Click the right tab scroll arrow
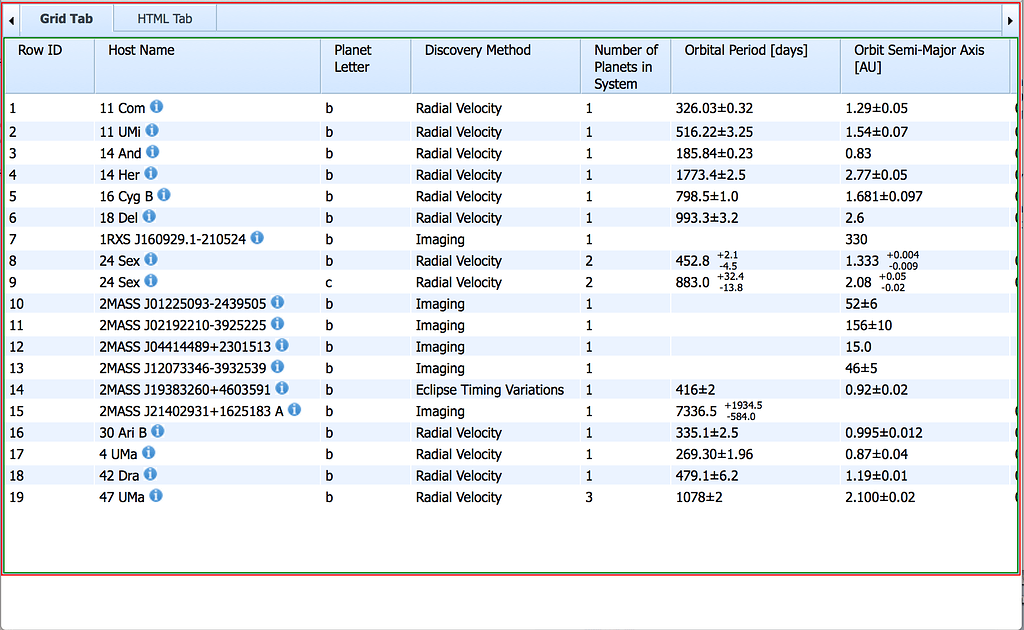Image resolution: width=1024 pixels, height=630 pixels. click(x=1010, y=18)
